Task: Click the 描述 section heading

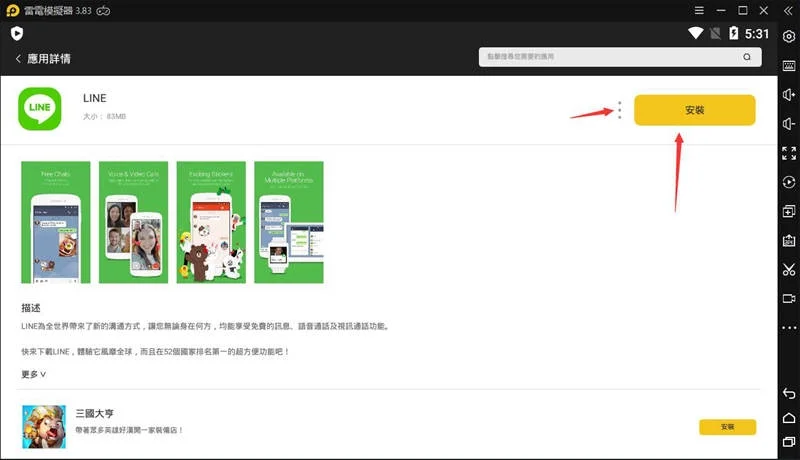Action: (x=31, y=308)
